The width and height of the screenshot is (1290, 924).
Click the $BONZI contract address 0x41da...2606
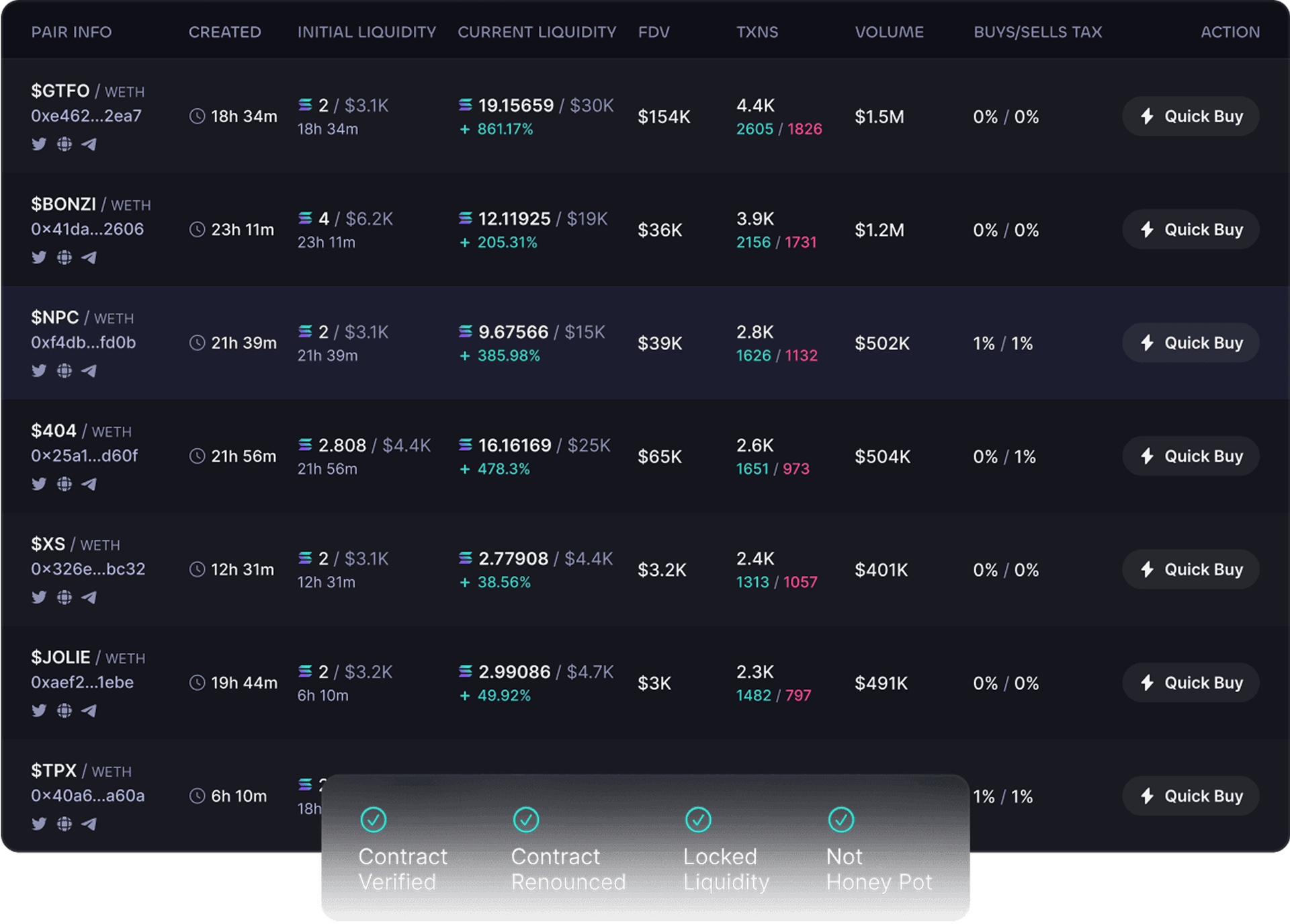(87, 229)
